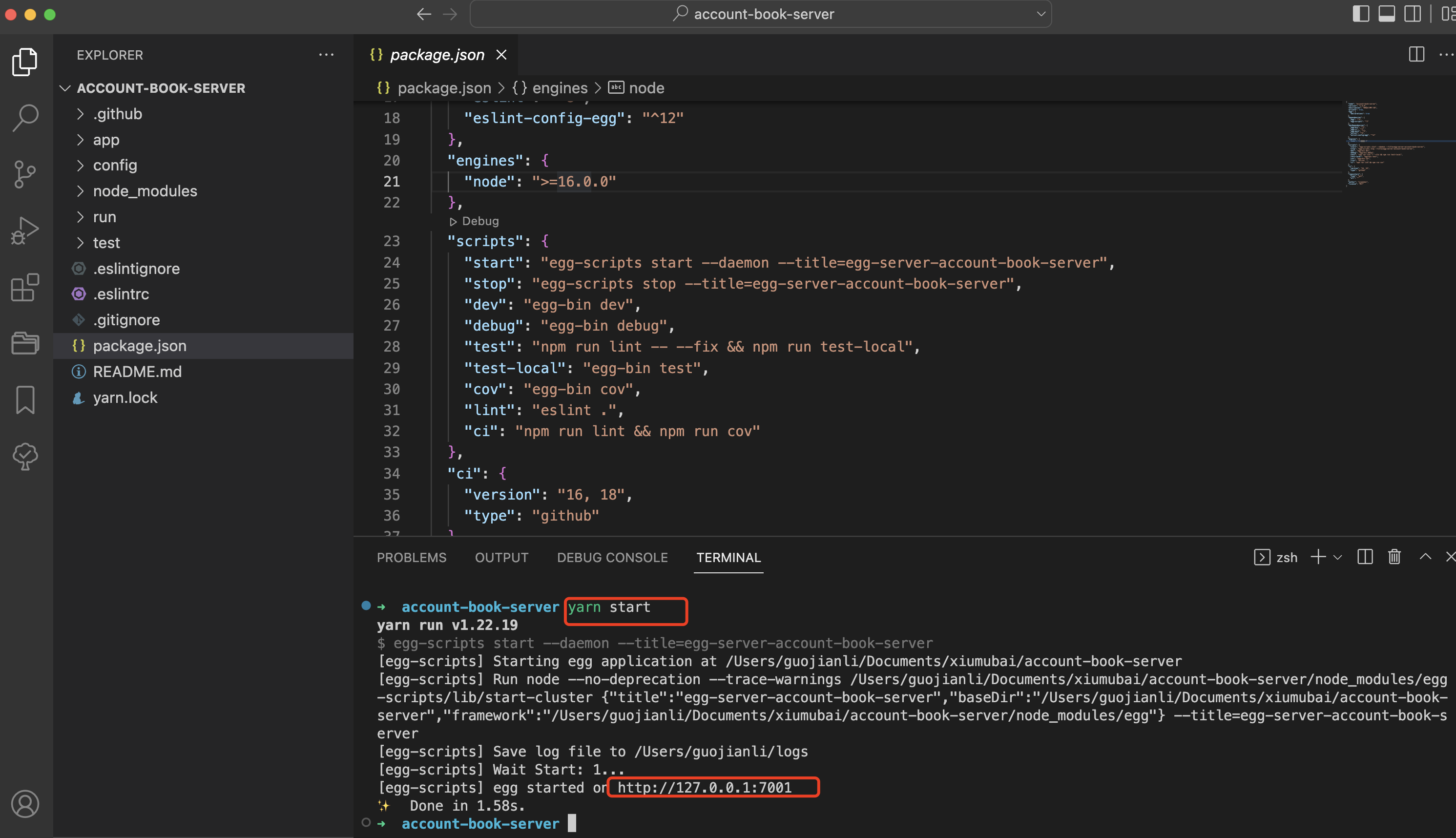Viewport: 1456px width, 838px height.
Task: Switch to the TERMINAL panel tab
Action: tap(728, 557)
